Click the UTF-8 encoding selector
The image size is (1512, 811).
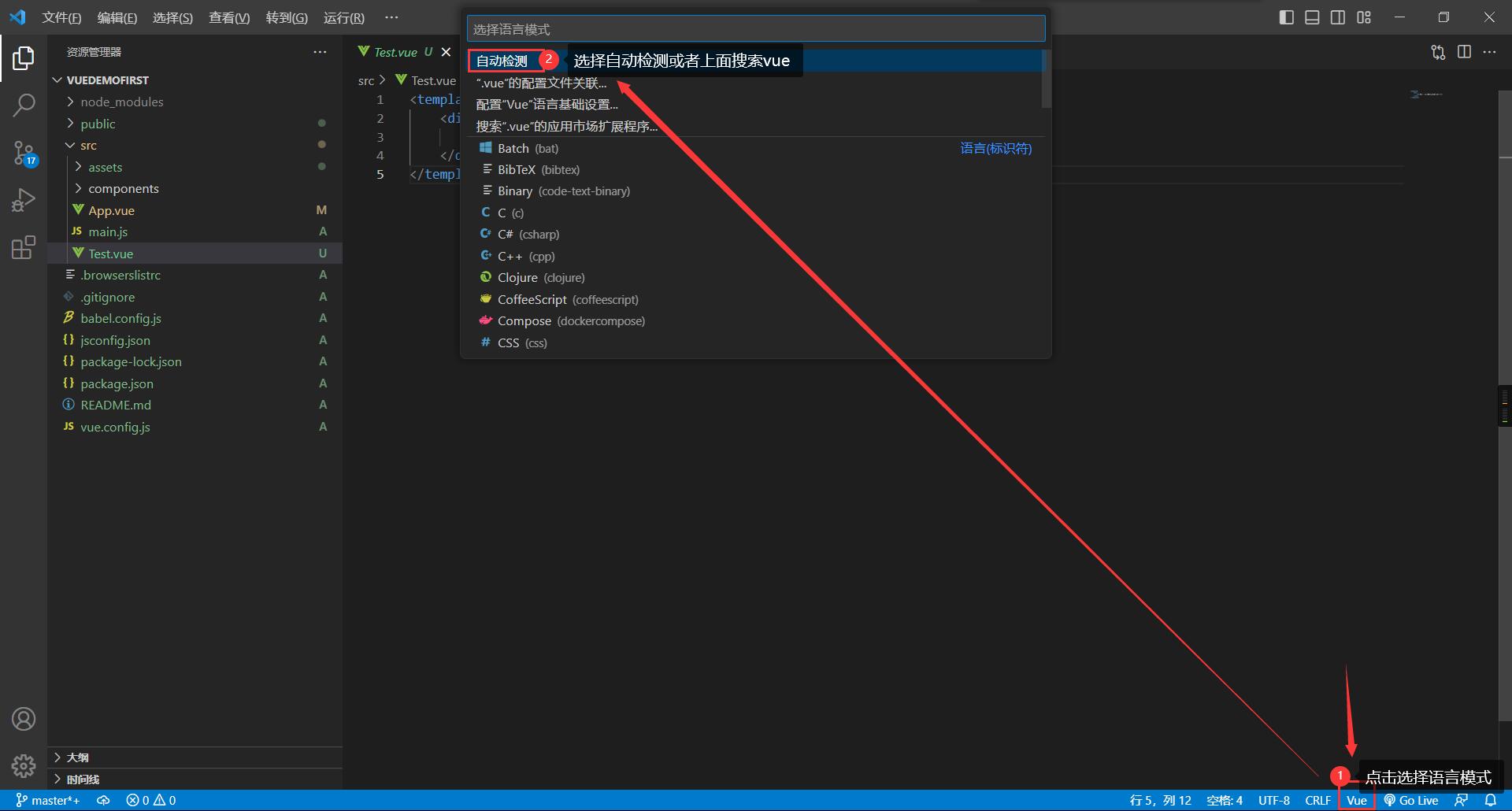pos(1274,800)
